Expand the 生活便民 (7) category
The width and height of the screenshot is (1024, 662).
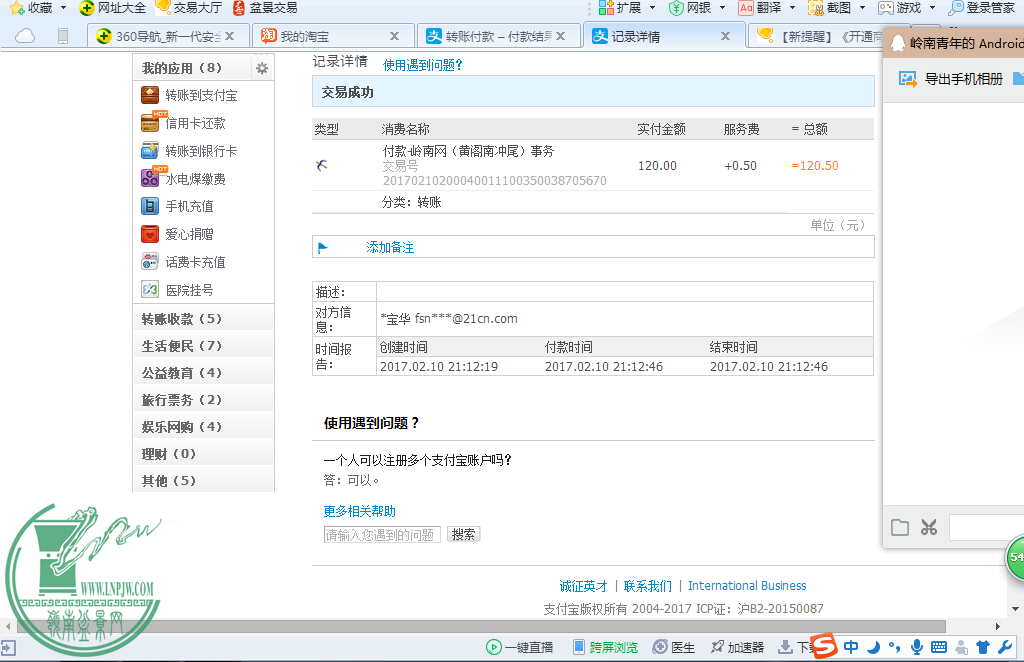point(181,346)
